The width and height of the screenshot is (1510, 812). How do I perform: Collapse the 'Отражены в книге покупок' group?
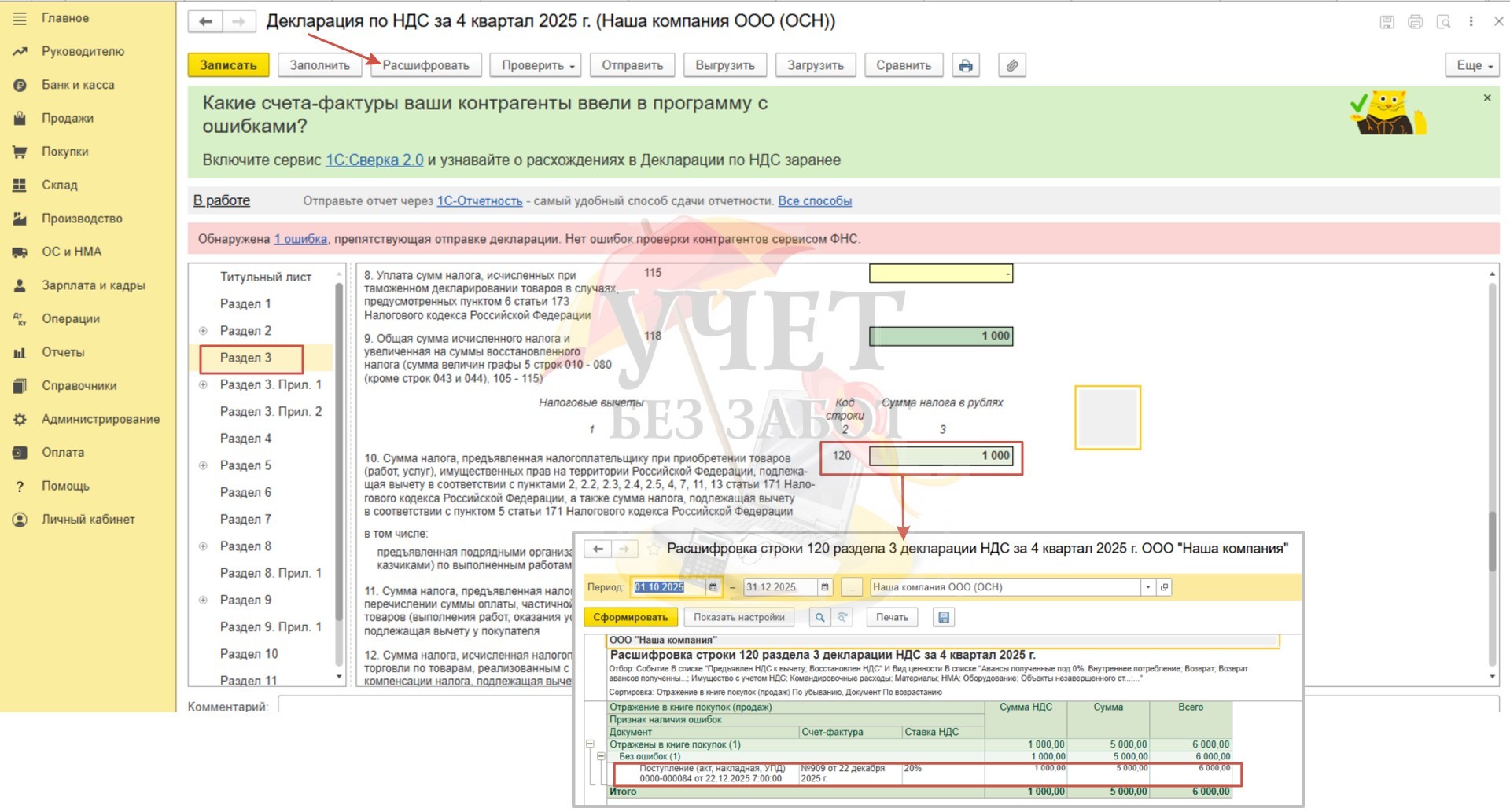pos(590,744)
